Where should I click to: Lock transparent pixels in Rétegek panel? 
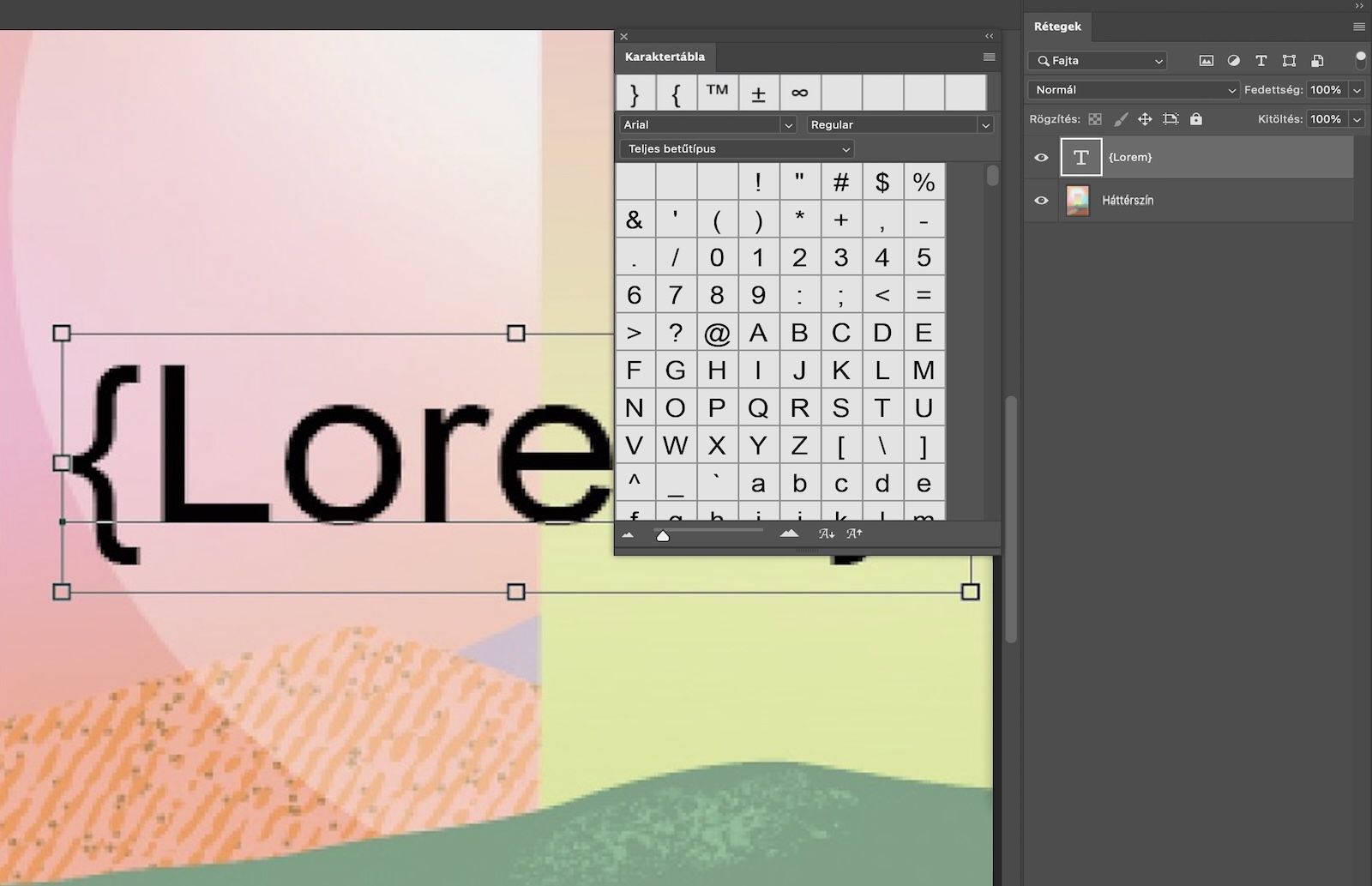(1095, 119)
